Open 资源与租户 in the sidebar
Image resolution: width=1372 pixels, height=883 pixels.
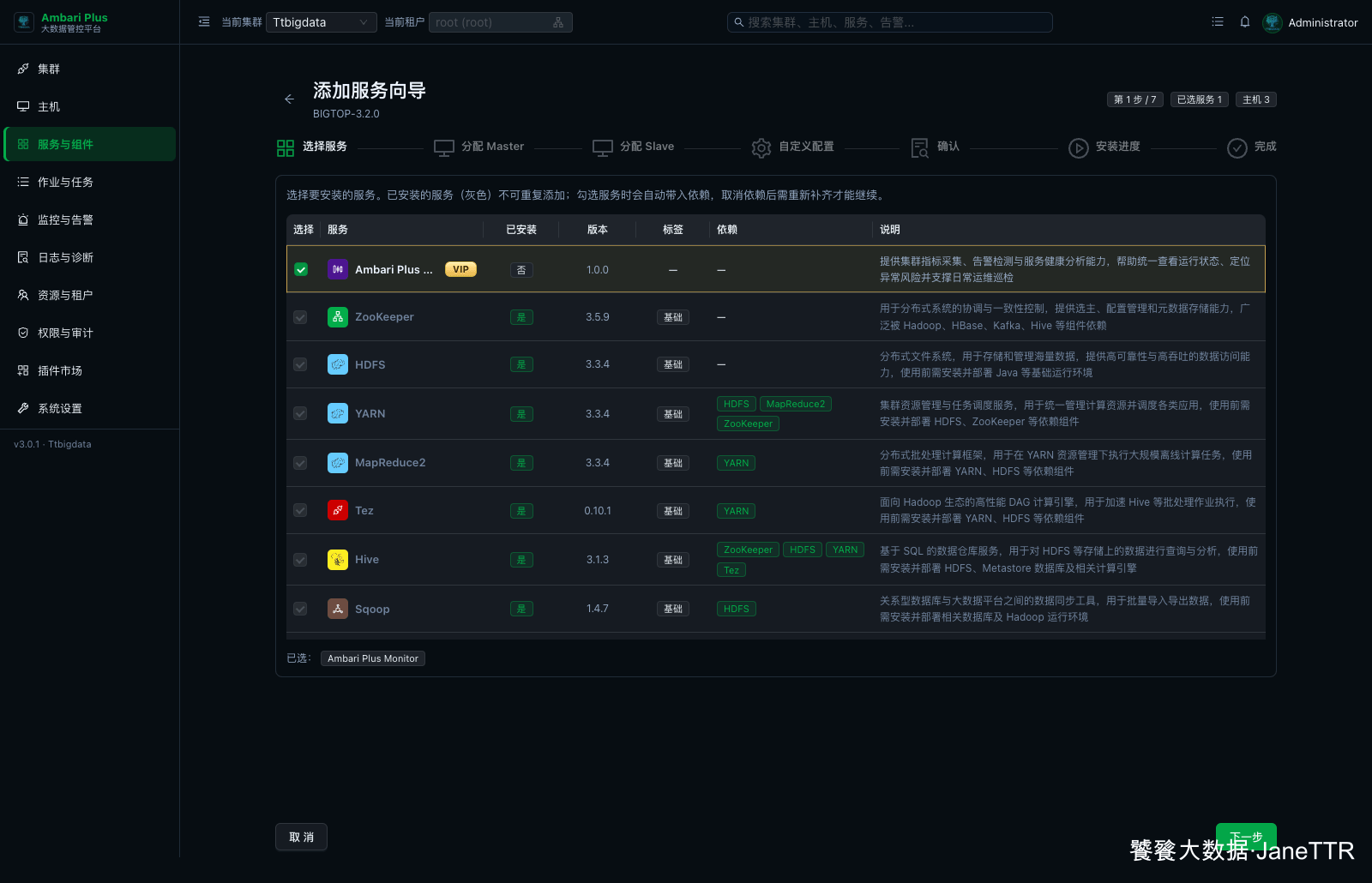[x=90, y=295]
